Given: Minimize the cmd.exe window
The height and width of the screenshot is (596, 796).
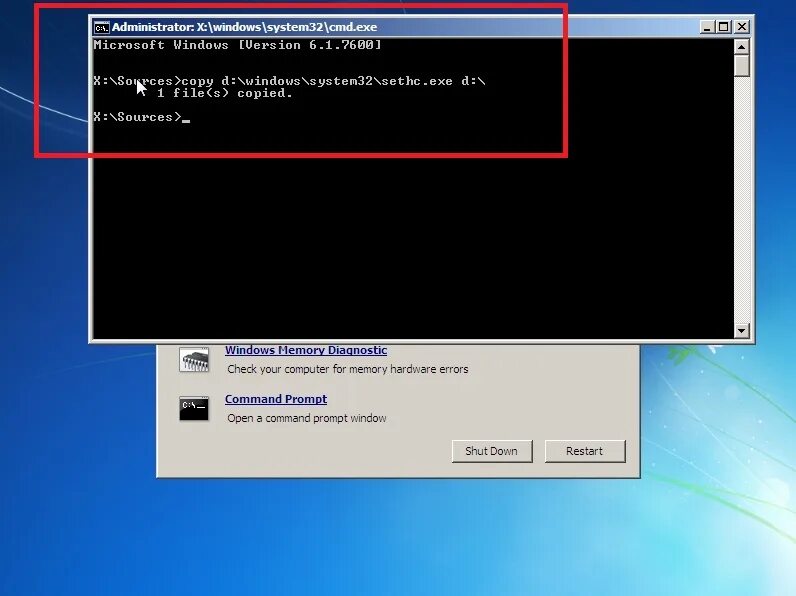Looking at the screenshot, I should [x=707, y=27].
